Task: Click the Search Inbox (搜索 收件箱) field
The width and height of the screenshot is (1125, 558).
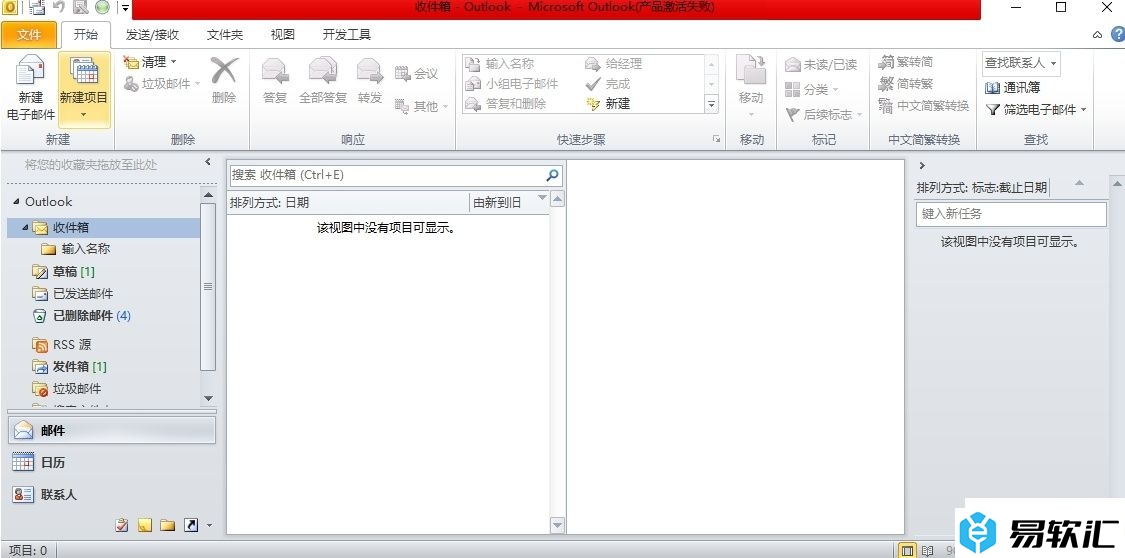Action: (387, 175)
